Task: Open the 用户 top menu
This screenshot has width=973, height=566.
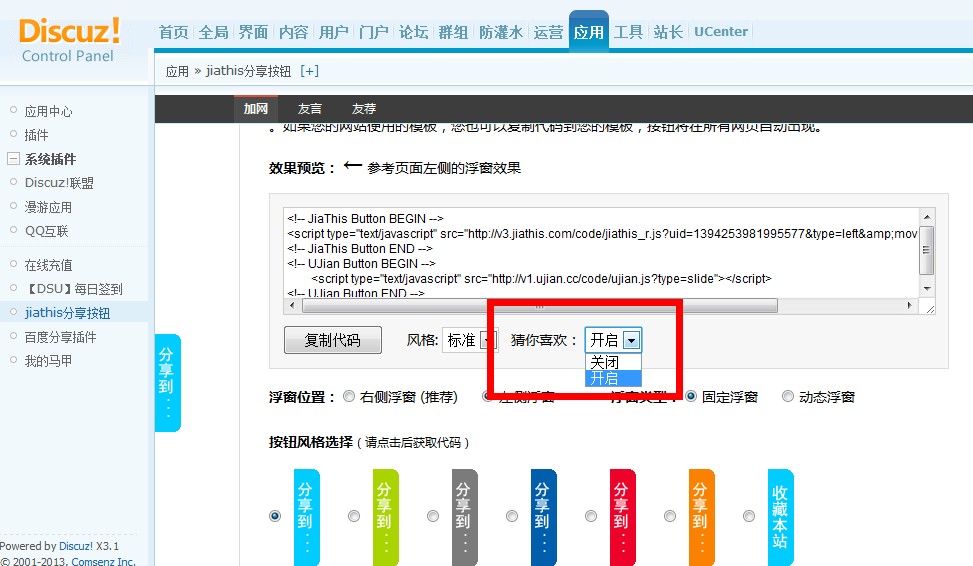Action: click(334, 32)
